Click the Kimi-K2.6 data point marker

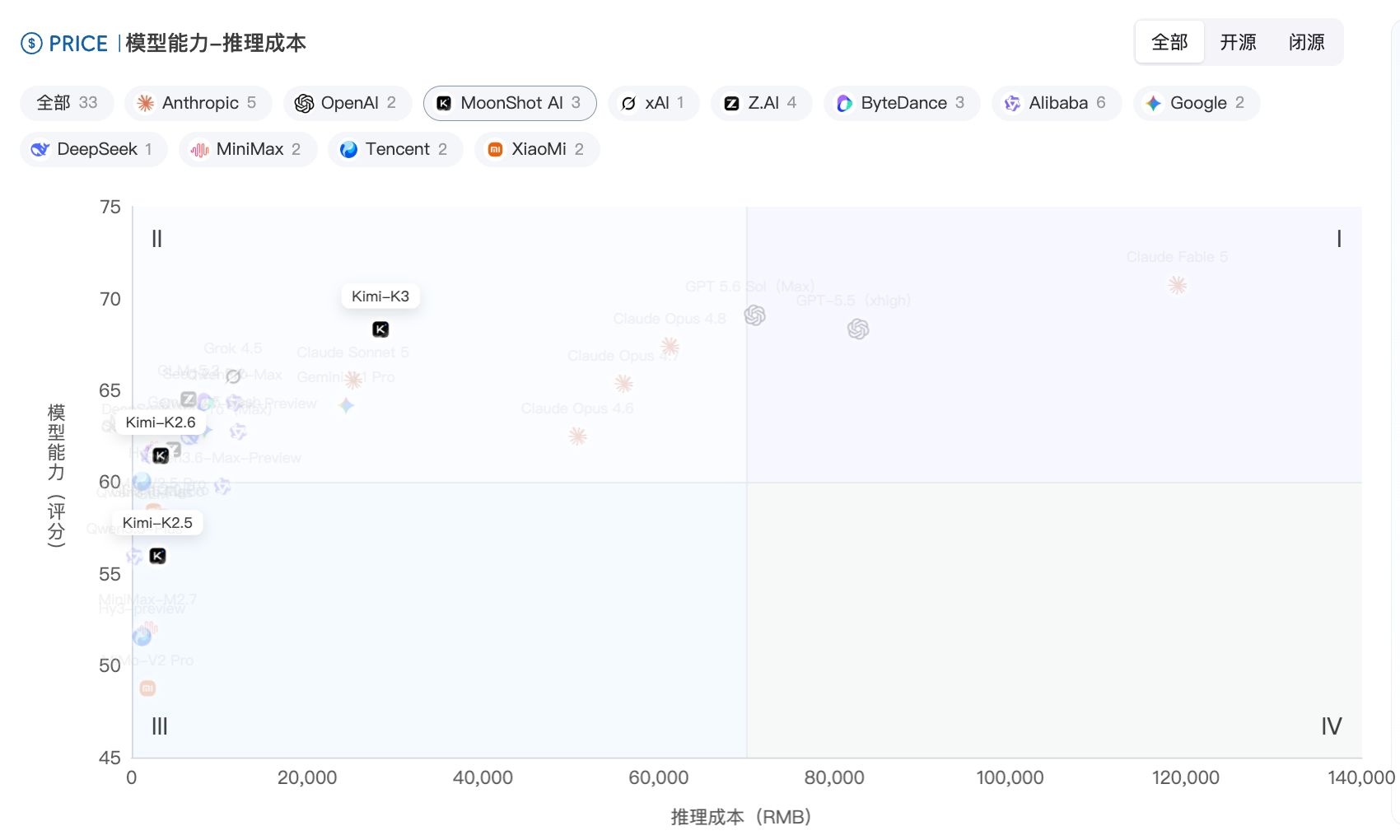point(161,455)
